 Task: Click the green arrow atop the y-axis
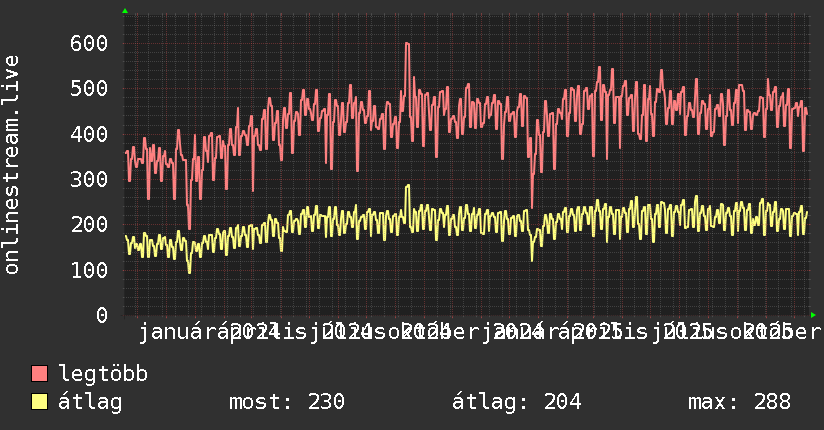[125, 11]
